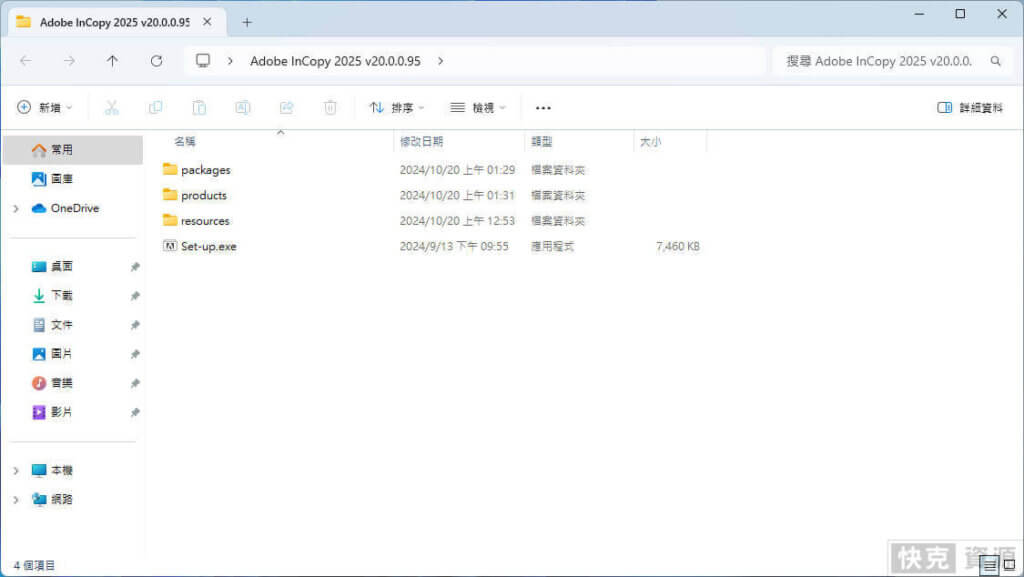Image resolution: width=1024 pixels, height=577 pixels.
Task: Sort by the Date modified column header
Action: (421, 142)
